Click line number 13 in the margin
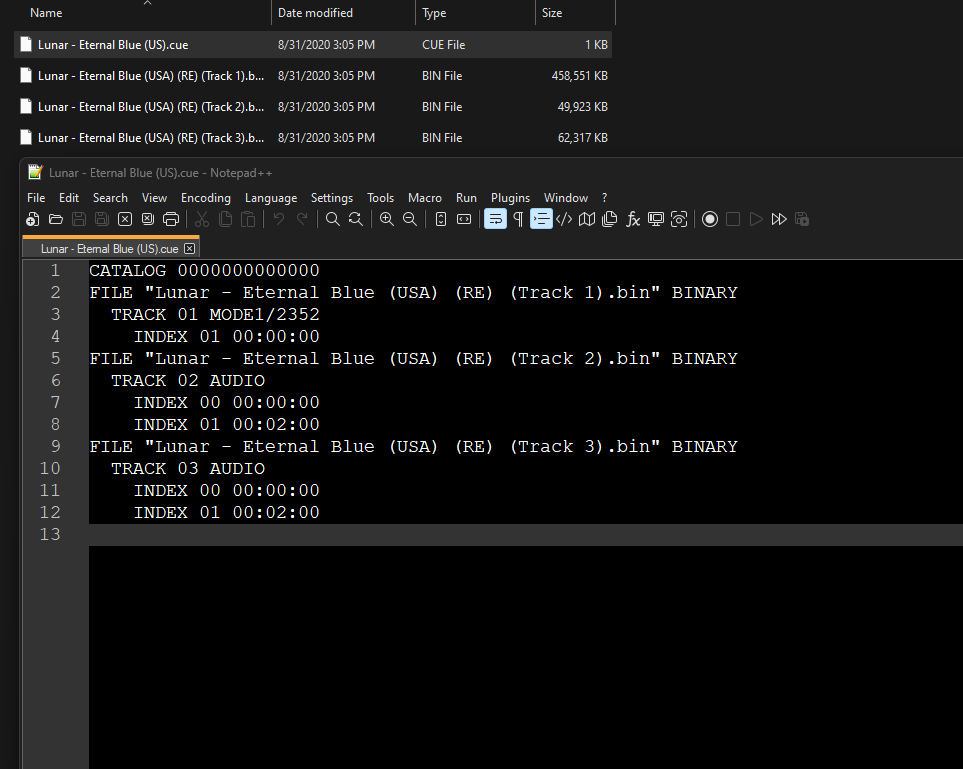Viewport: 963px width, 769px height. [50, 534]
